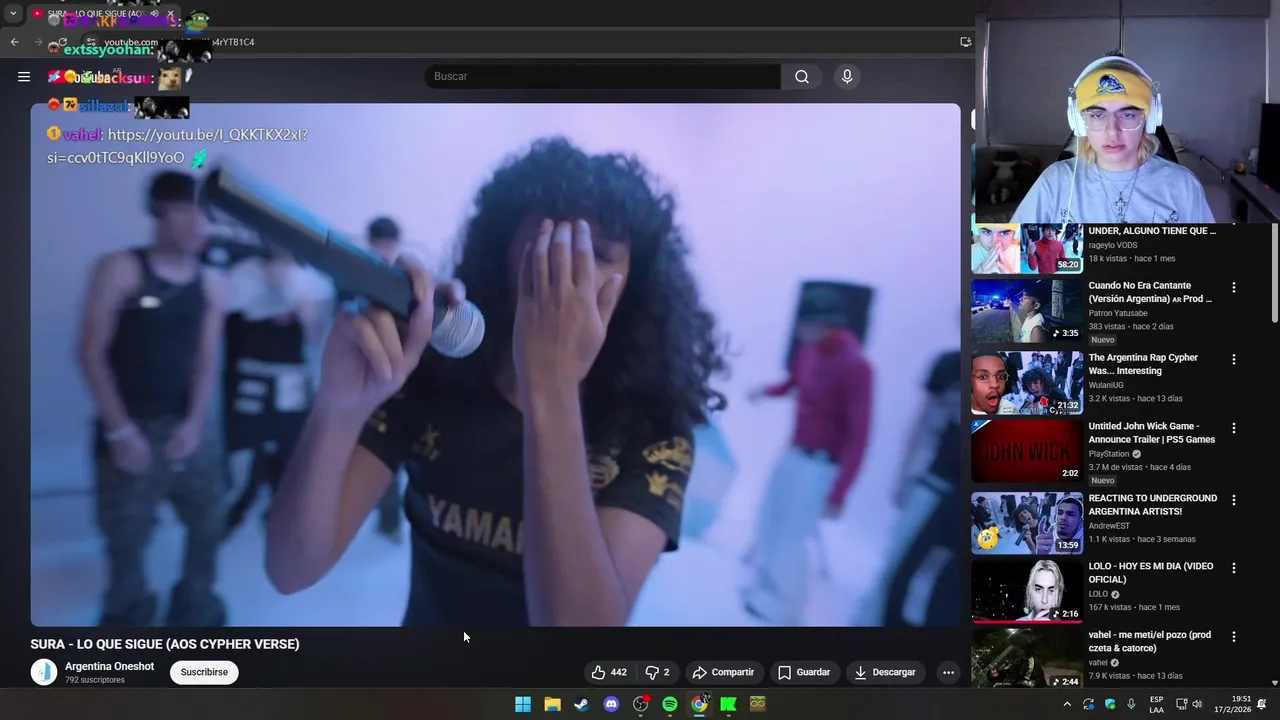This screenshot has height=720, width=1280.
Task: Click the browser address bar URL
Action: pyautogui.click(x=178, y=42)
